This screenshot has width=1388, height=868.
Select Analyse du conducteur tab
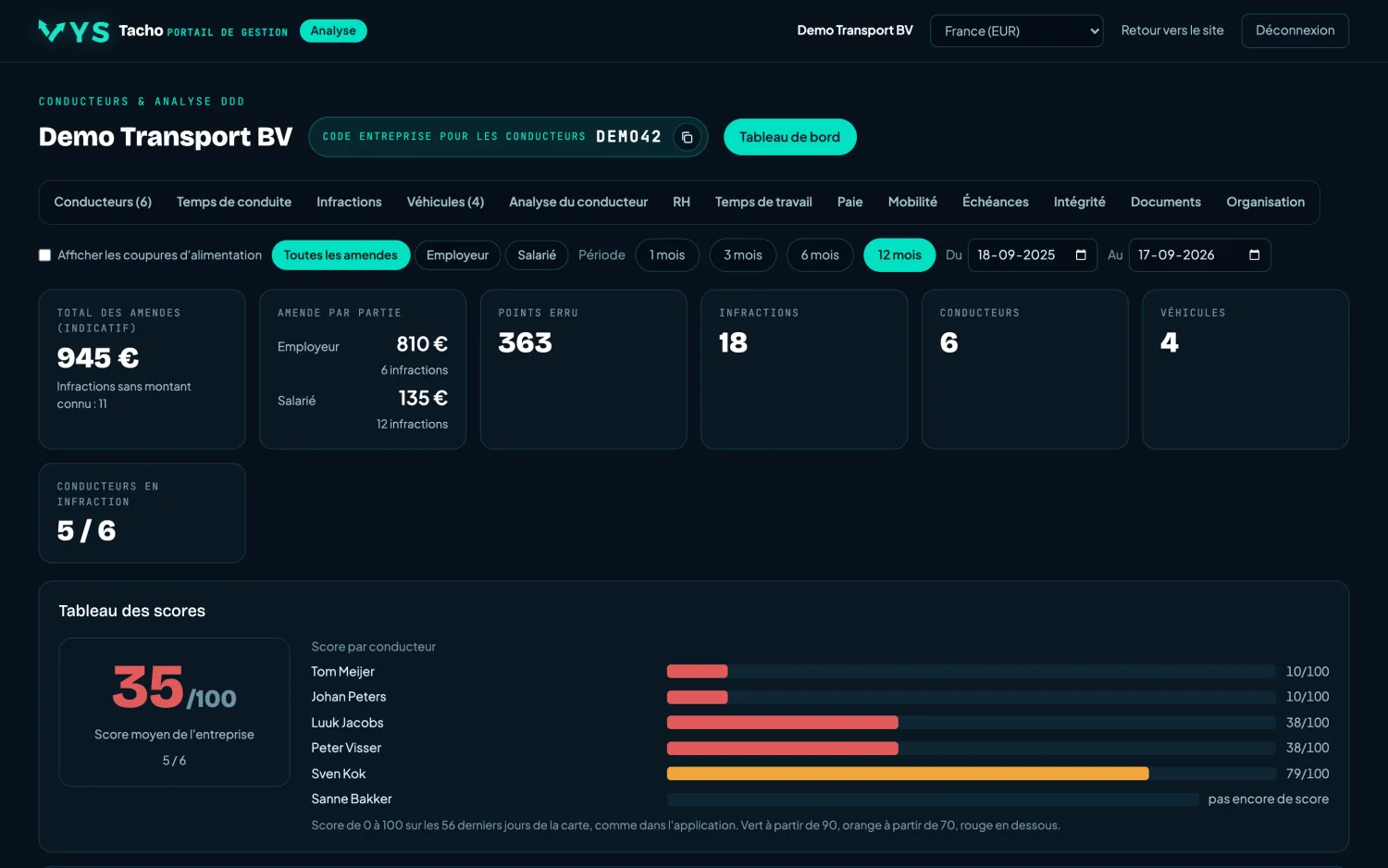(578, 202)
